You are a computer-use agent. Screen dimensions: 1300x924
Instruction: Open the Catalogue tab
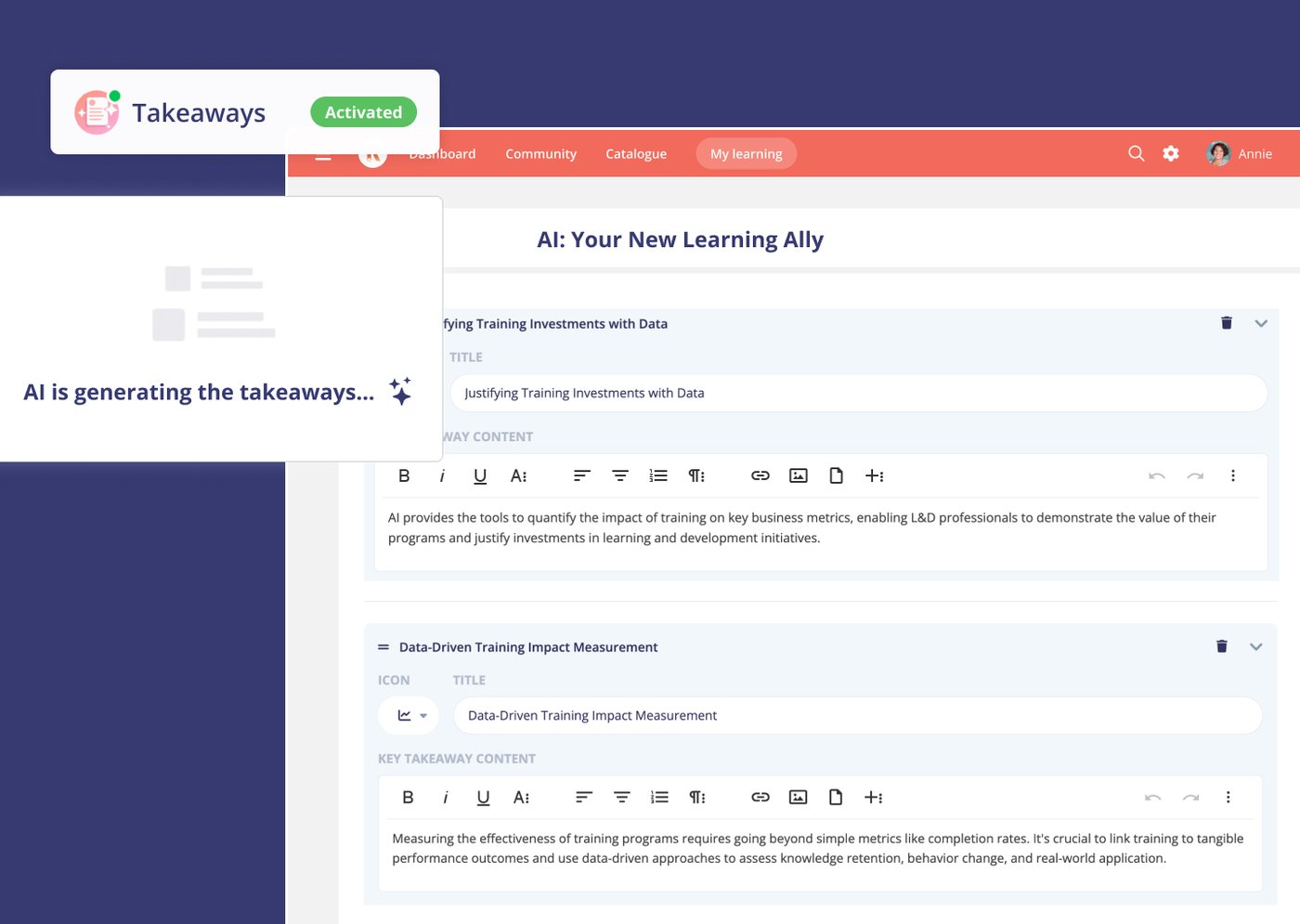[636, 153]
